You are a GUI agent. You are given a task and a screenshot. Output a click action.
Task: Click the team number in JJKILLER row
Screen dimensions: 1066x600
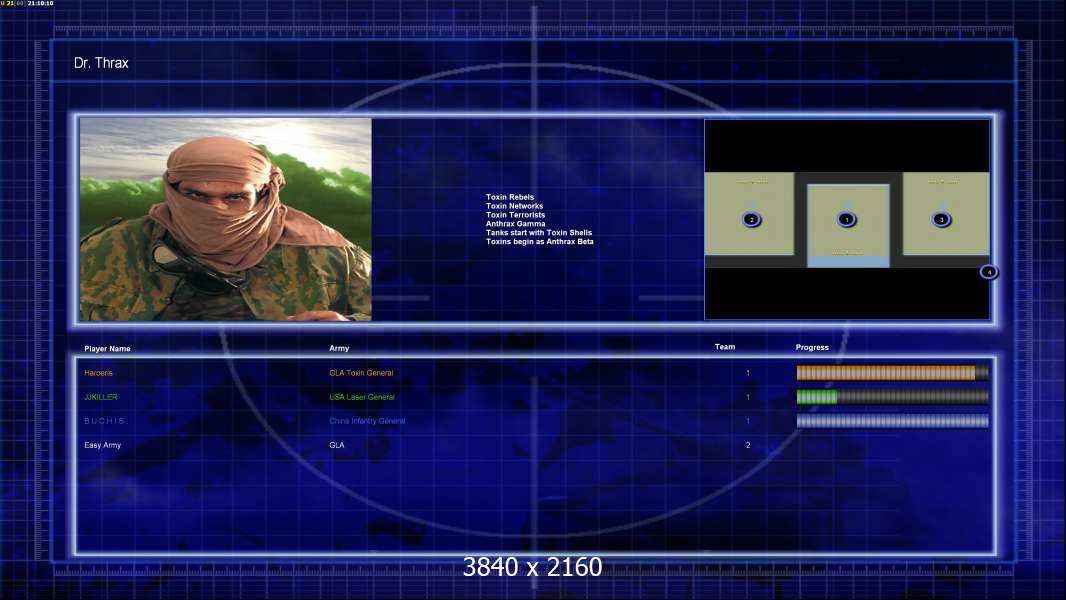pyautogui.click(x=748, y=397)
